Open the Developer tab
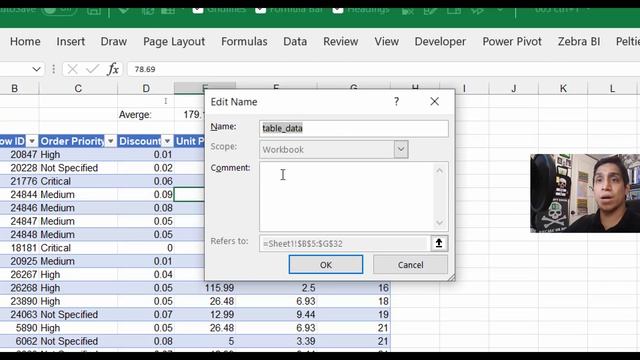The width and height of the screenshot is (640, 360). (x=440, y=41)
